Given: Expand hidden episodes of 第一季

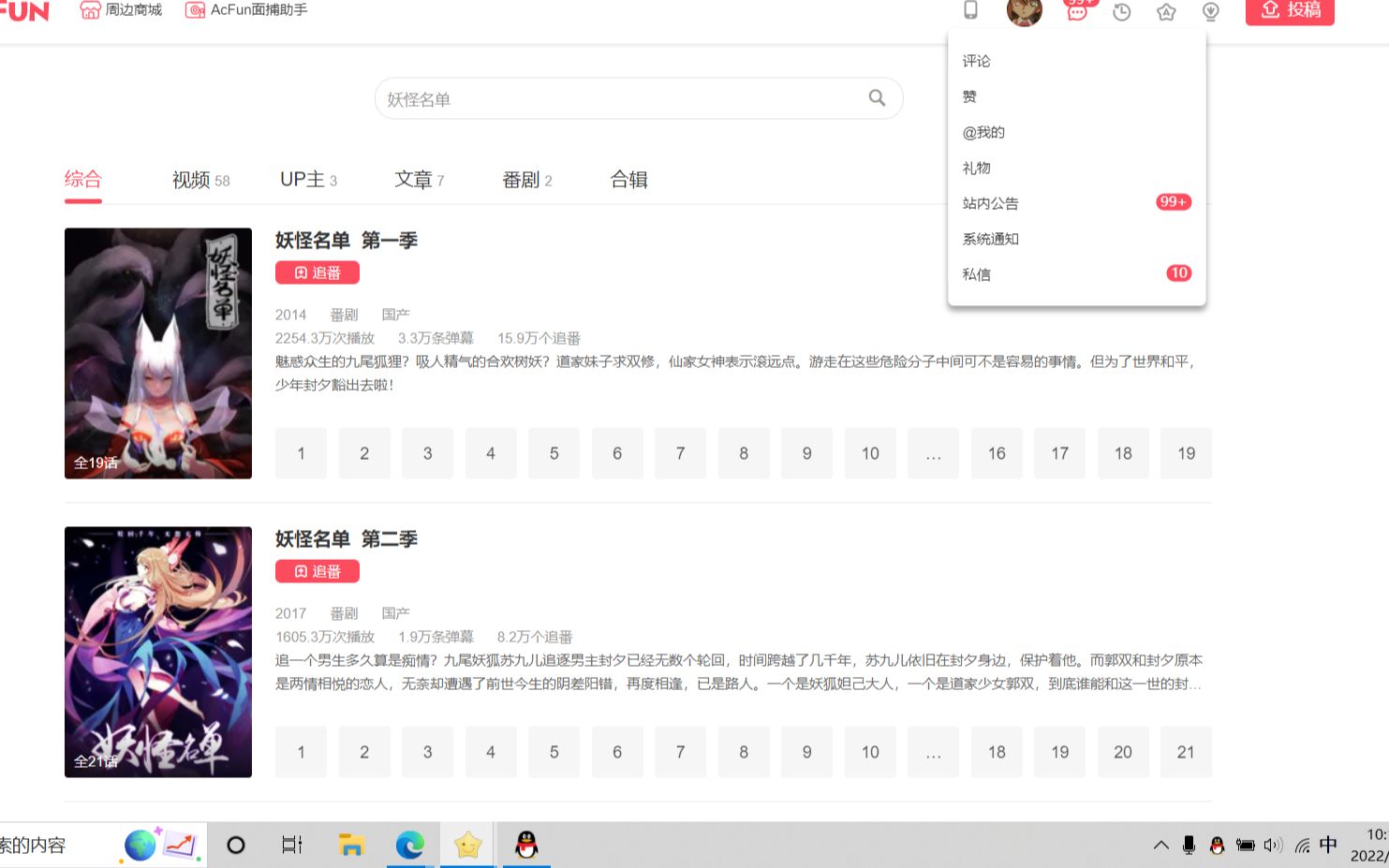Looking at the screenshot, I should (x=933, y=453).
